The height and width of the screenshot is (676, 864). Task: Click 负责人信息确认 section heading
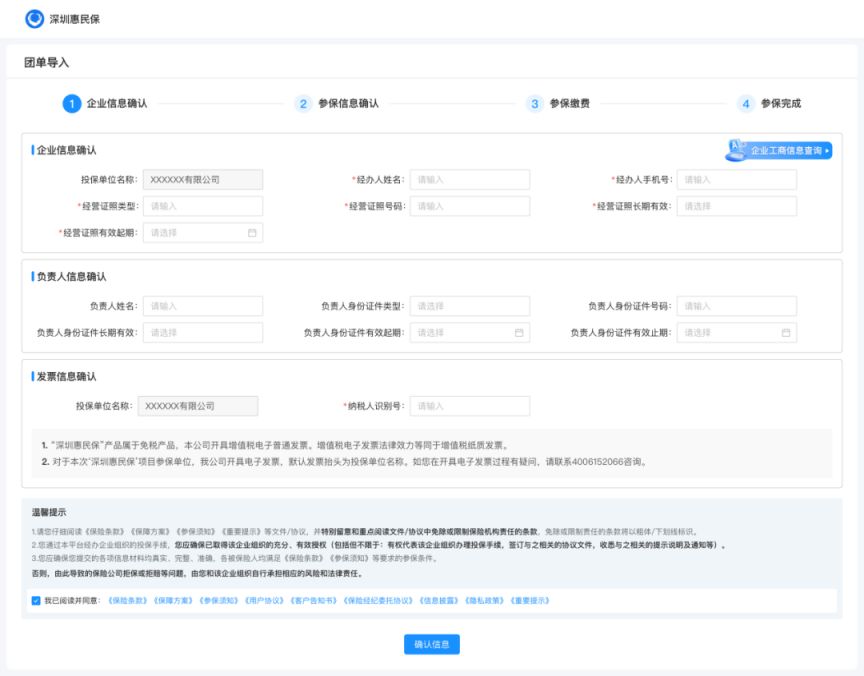coord(71,277)
